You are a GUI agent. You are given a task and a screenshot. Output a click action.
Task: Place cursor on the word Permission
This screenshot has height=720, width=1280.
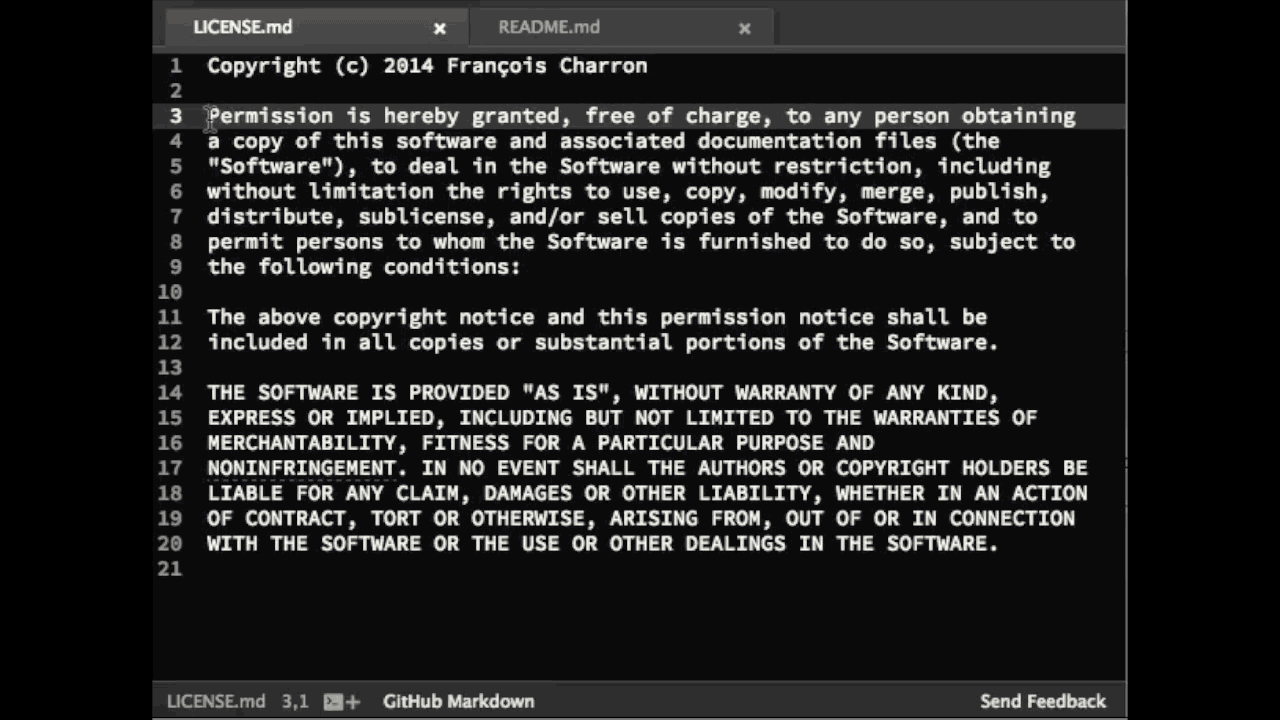click(270, 116)
